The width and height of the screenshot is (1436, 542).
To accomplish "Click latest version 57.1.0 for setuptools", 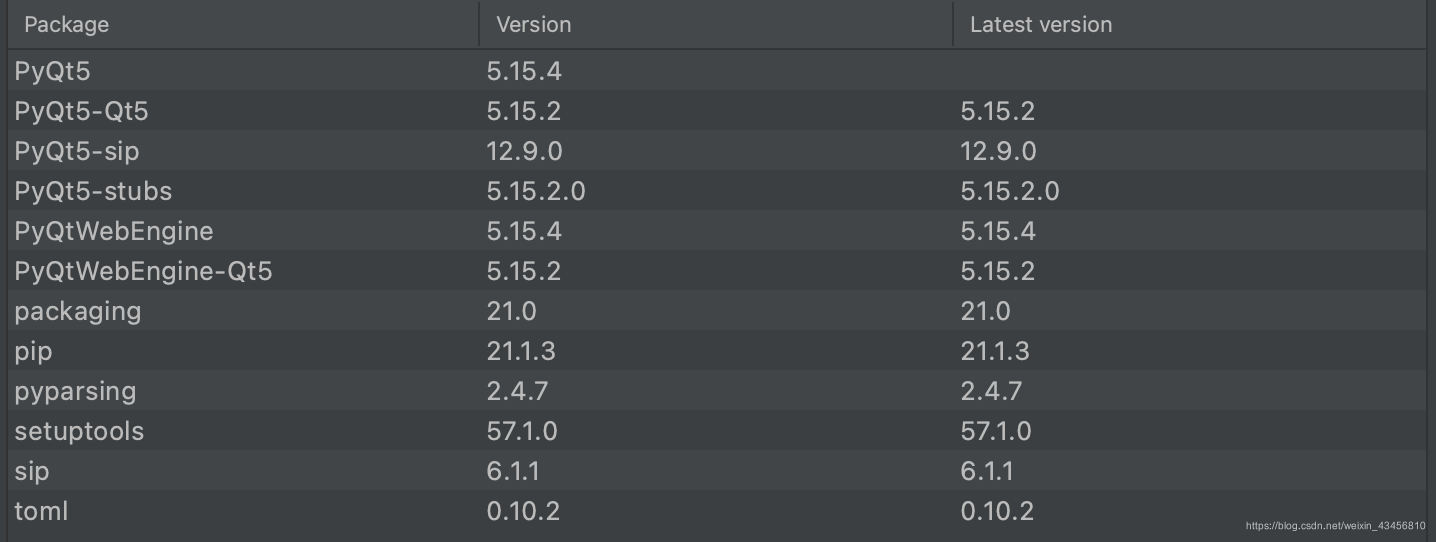I will pos(995,431).
